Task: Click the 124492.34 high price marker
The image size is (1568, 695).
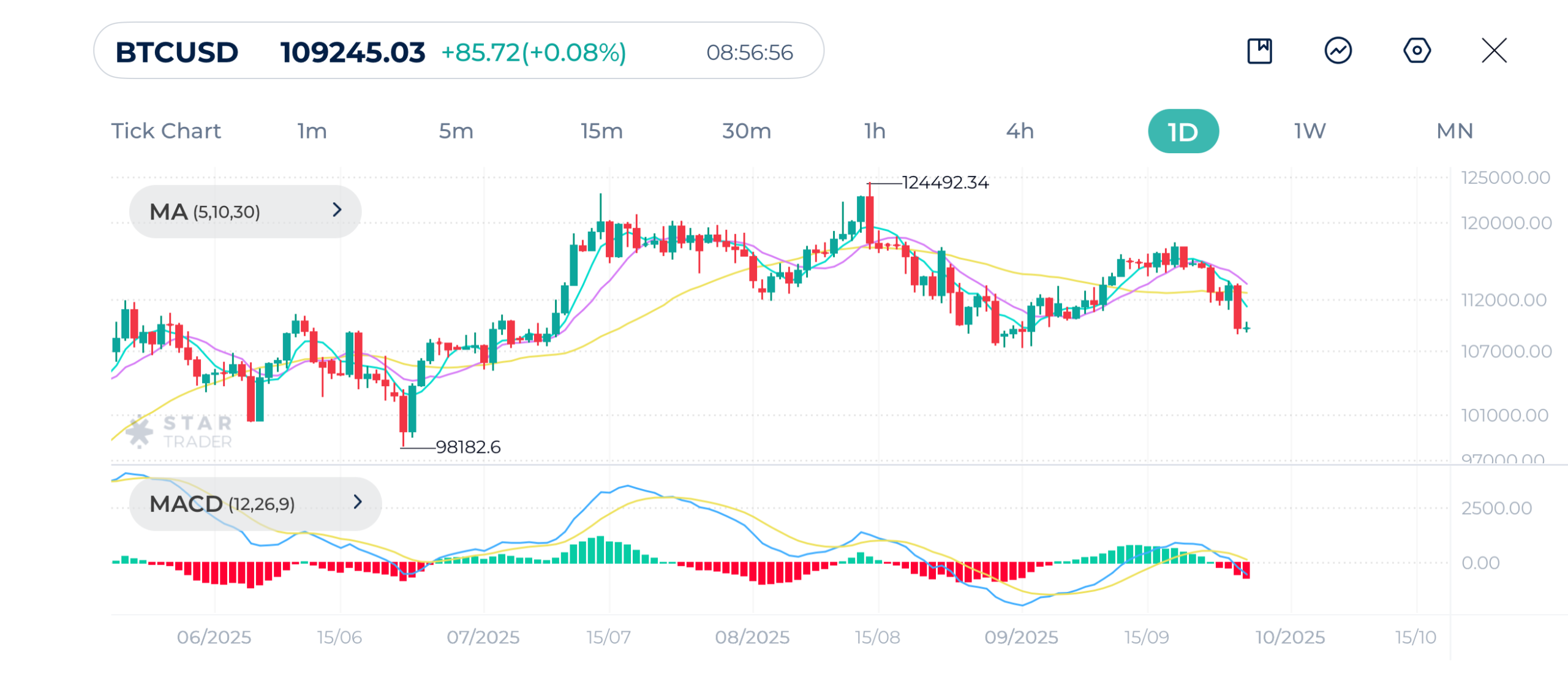Action: (945, 183)
